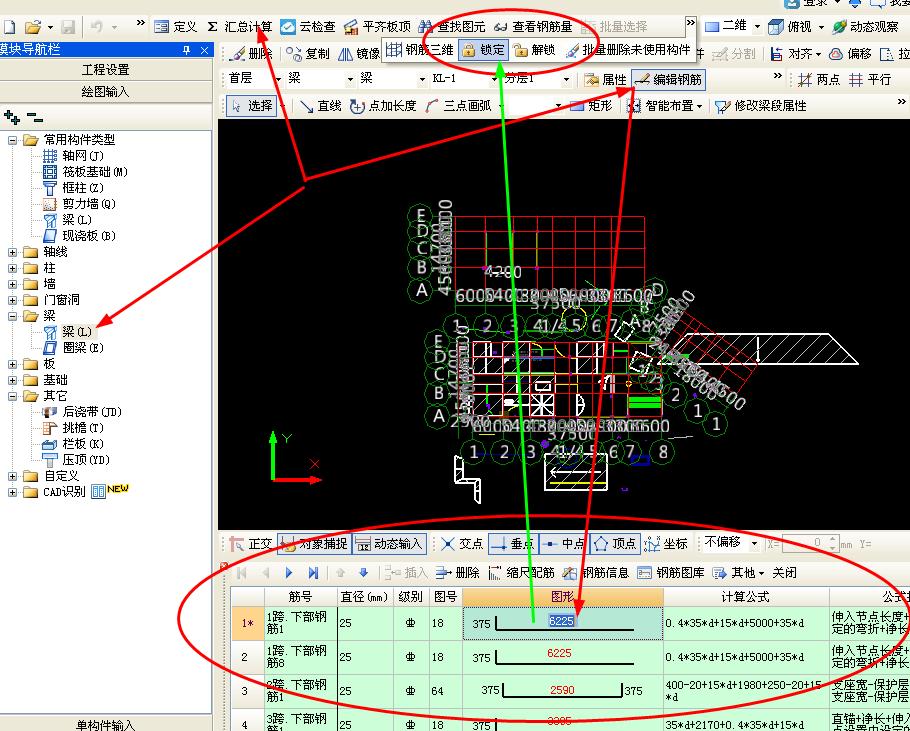910x731 pixels.
Task: Jump to last rebar record arrow
Action: pyautogui.click(x=313, y=573)
